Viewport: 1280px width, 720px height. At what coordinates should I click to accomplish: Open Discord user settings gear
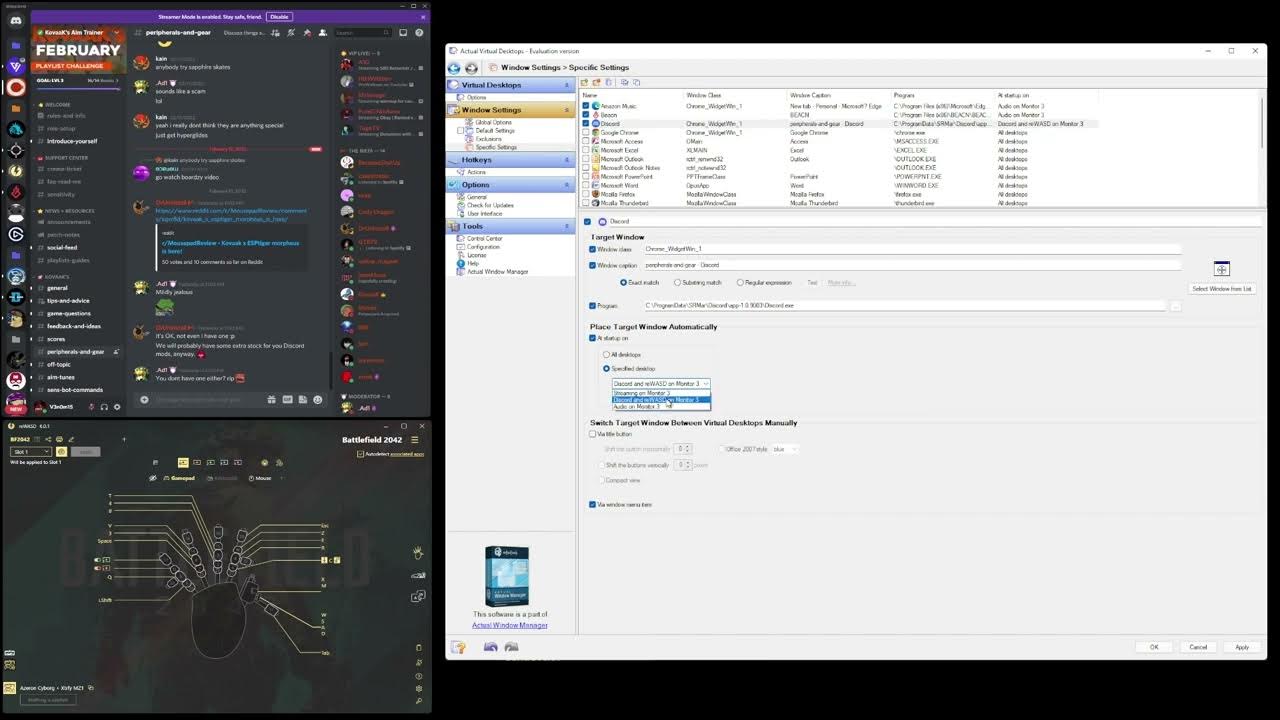[x=117, y=407]
